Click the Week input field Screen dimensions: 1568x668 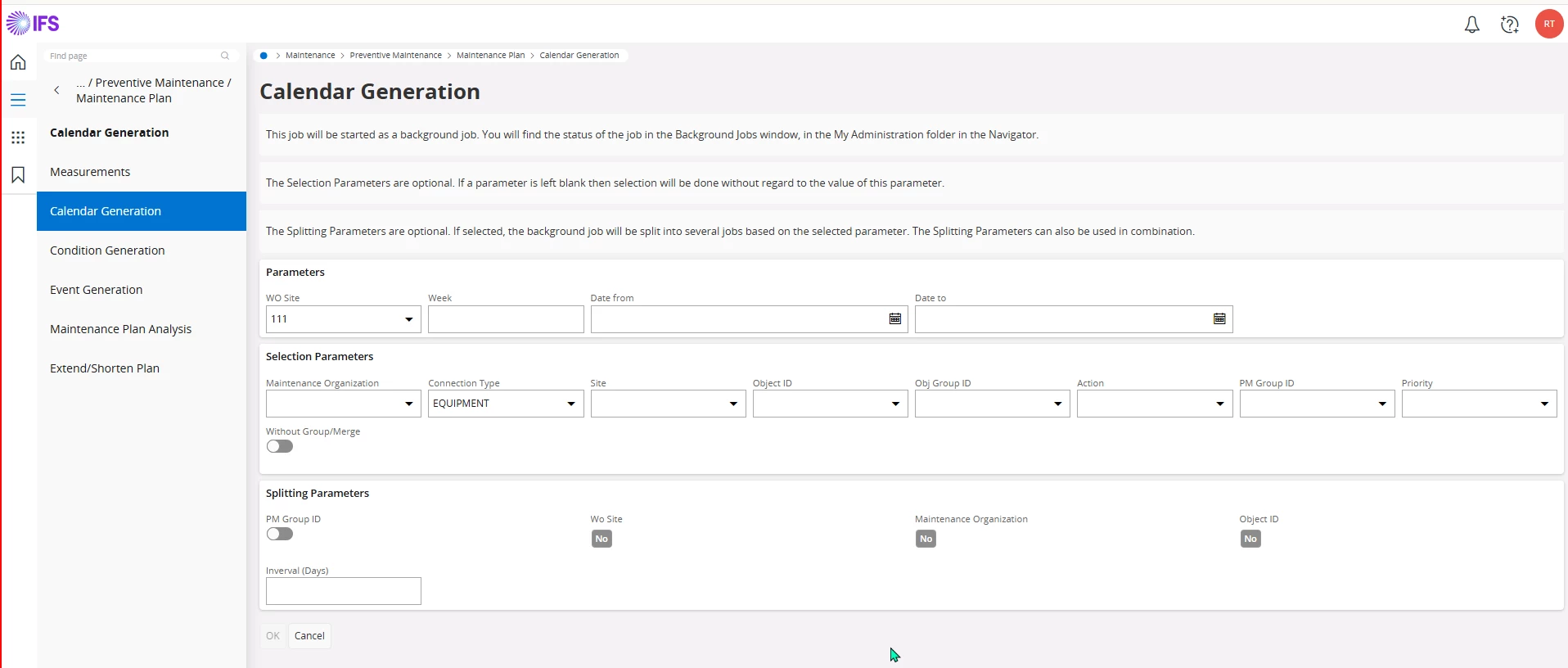506,319
